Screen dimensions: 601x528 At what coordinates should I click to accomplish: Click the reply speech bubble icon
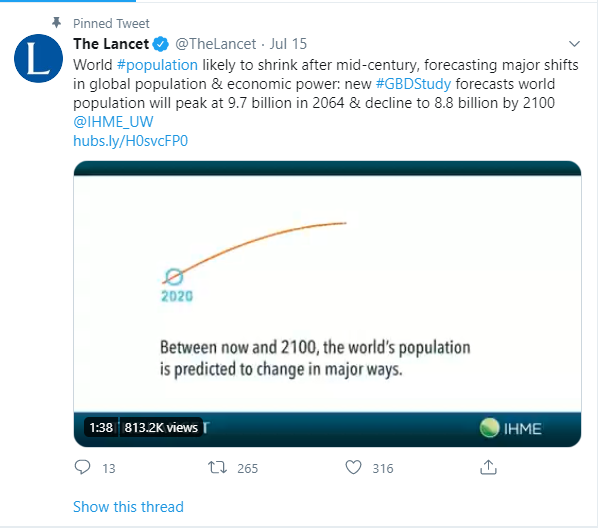click(84, 467)
